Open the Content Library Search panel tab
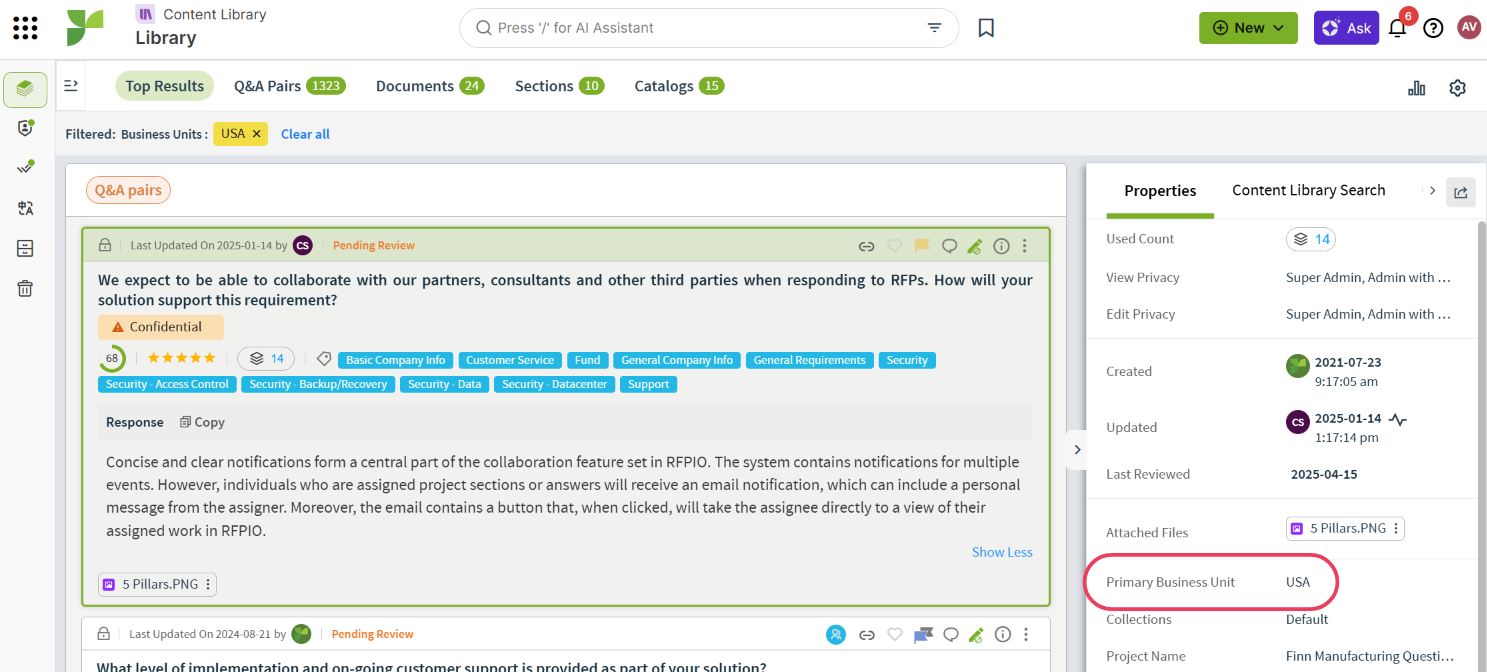The width and height of the screenshot is (1487, 672). [x=1308, y=190]
